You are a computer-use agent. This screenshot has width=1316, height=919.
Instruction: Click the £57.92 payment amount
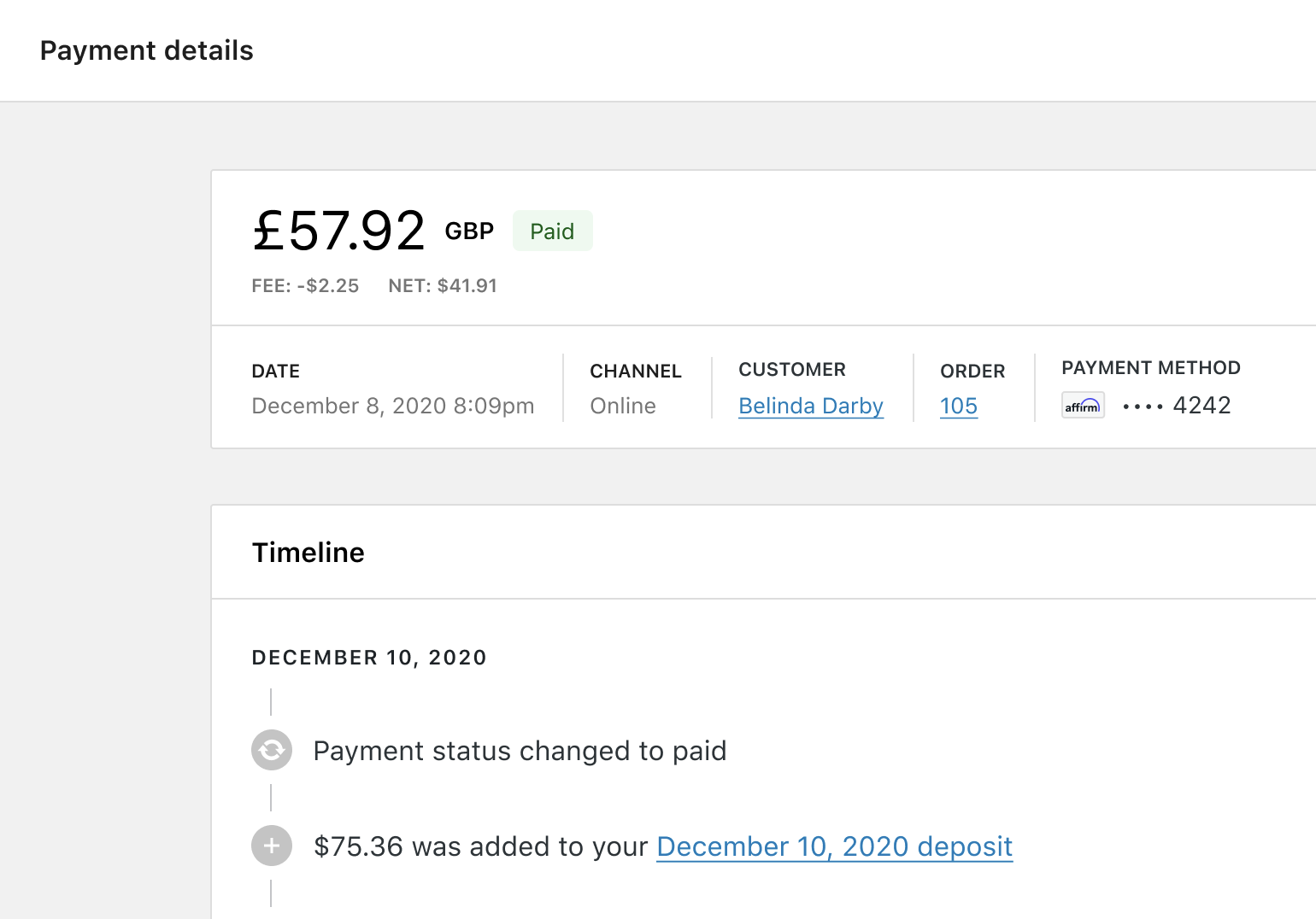338,229
